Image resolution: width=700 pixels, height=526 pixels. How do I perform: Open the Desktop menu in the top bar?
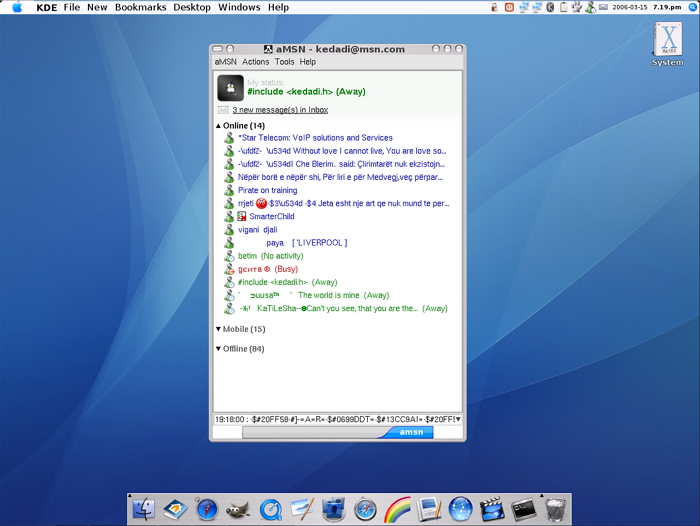tap(192, 7)
